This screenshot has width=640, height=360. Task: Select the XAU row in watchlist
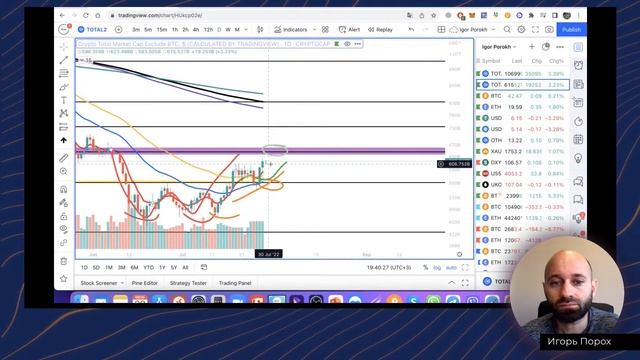(x=522, y=151)
